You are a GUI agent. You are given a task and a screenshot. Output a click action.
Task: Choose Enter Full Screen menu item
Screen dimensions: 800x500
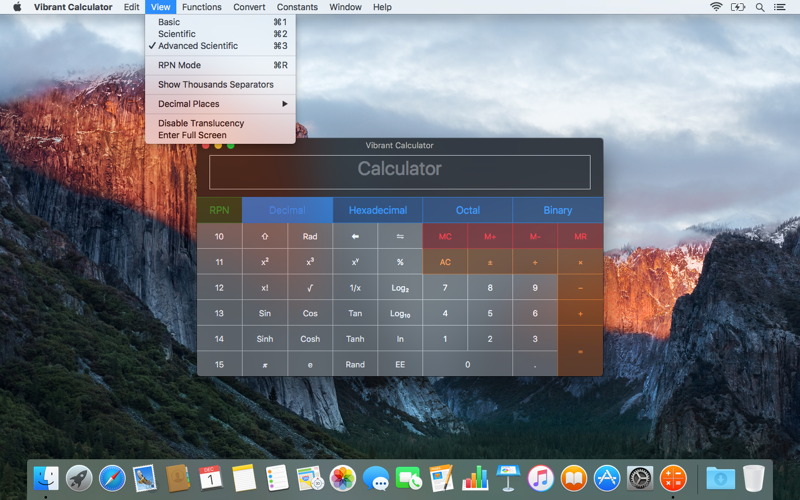click(220, 135)
